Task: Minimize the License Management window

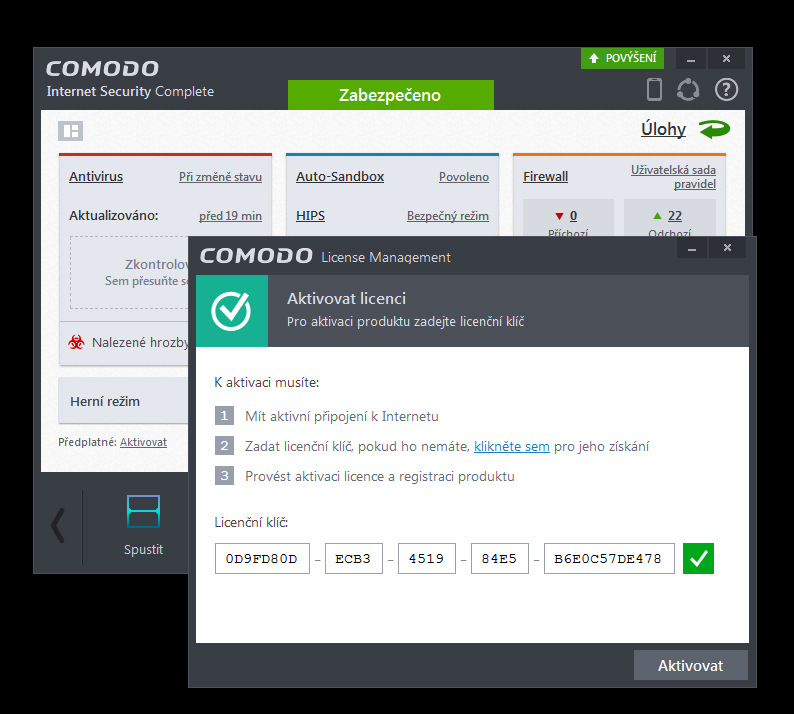Action: coord(692,248)
